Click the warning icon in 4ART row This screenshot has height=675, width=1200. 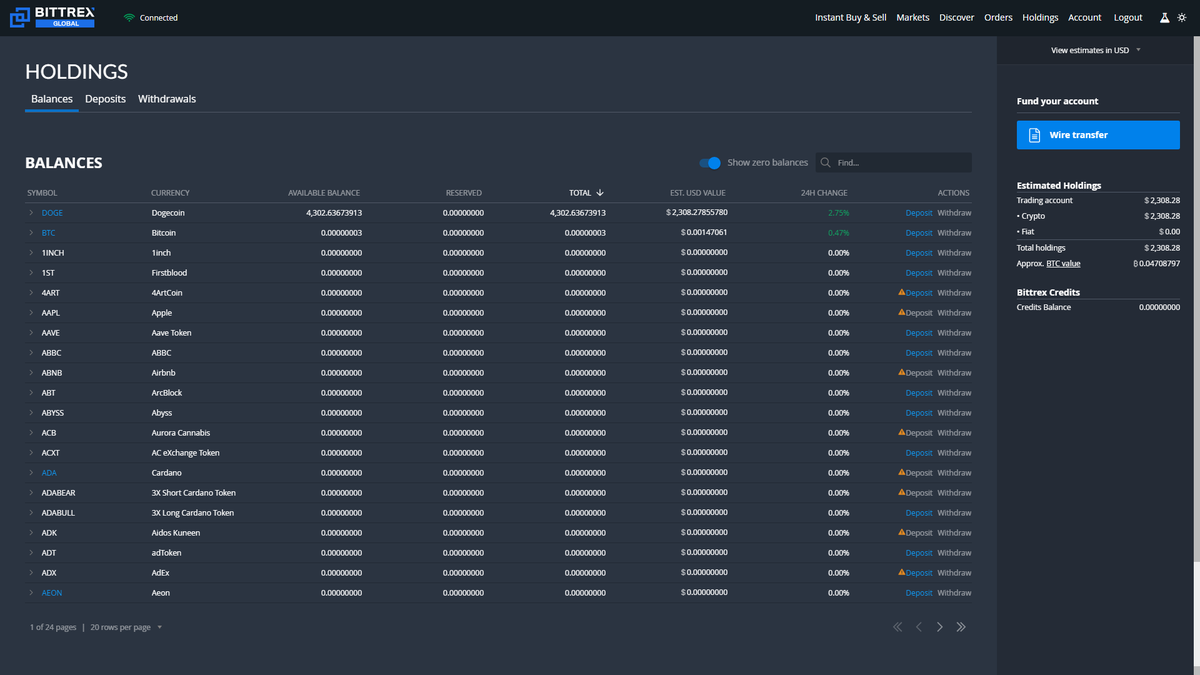901,292
